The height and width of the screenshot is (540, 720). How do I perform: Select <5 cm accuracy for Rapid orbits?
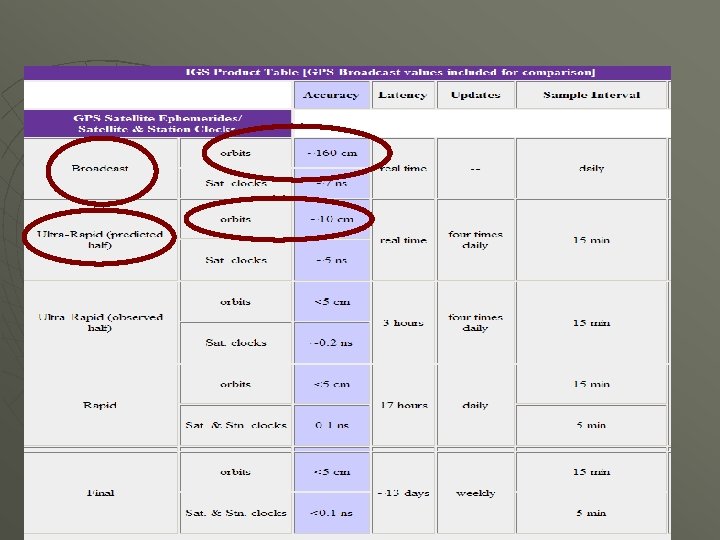[332, 384]
